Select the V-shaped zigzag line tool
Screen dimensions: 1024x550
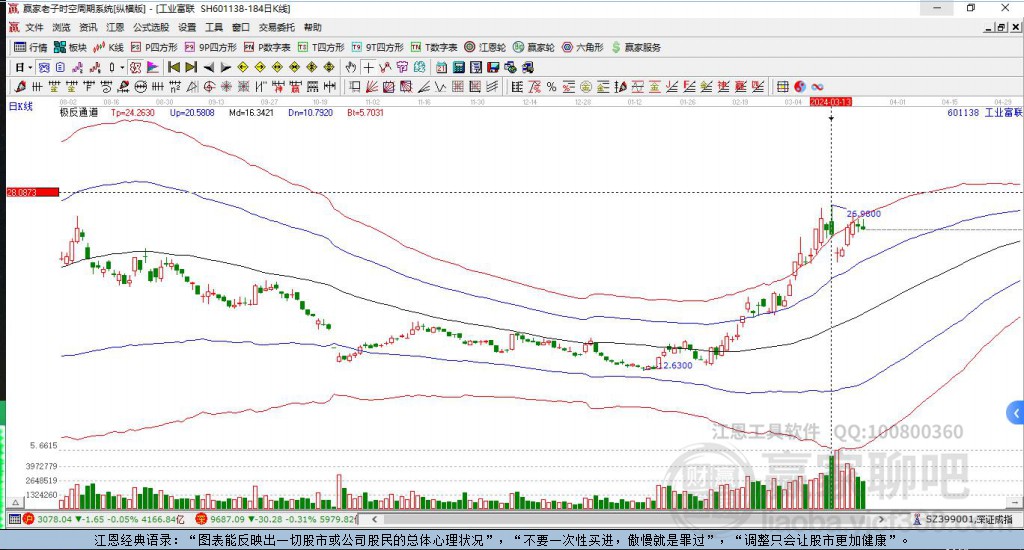point(441,86)
